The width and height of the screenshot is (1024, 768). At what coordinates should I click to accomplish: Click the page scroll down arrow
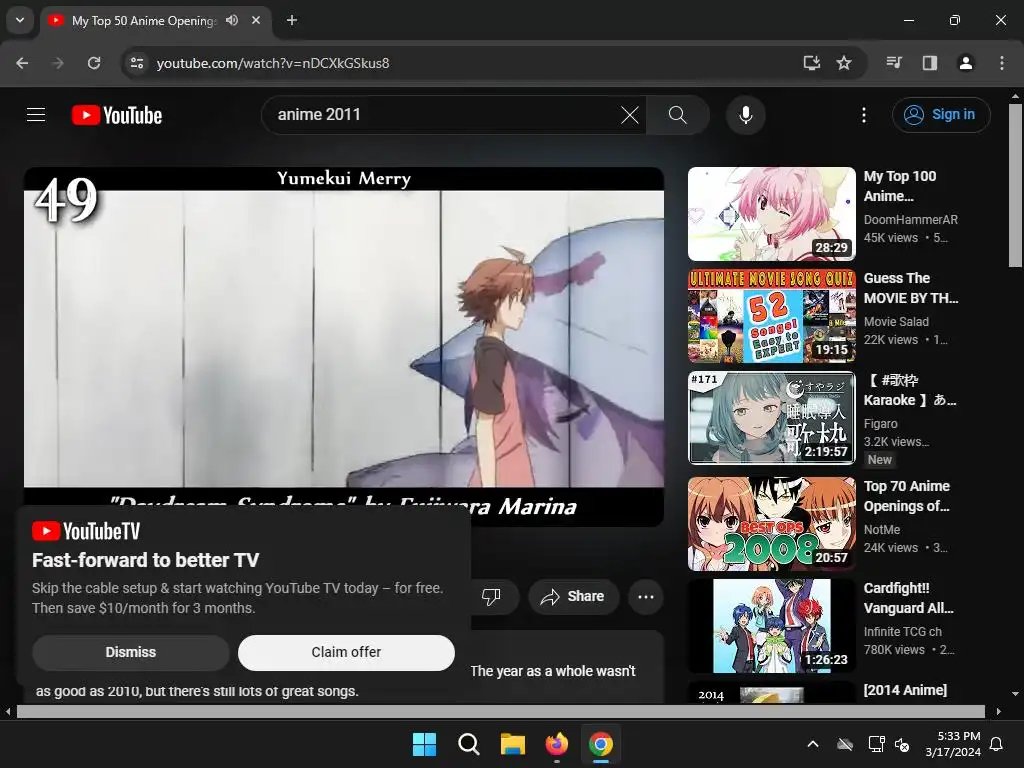[x=1015, y=694]
